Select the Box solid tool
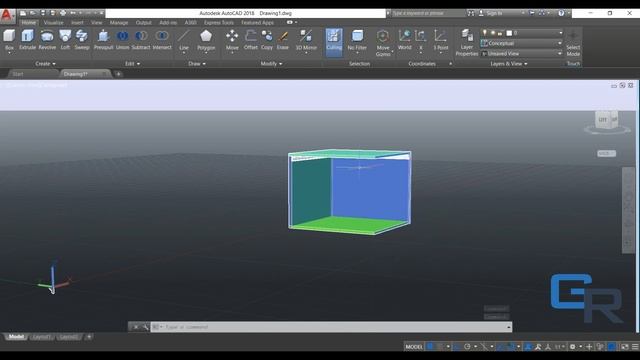 click(9, 40)
